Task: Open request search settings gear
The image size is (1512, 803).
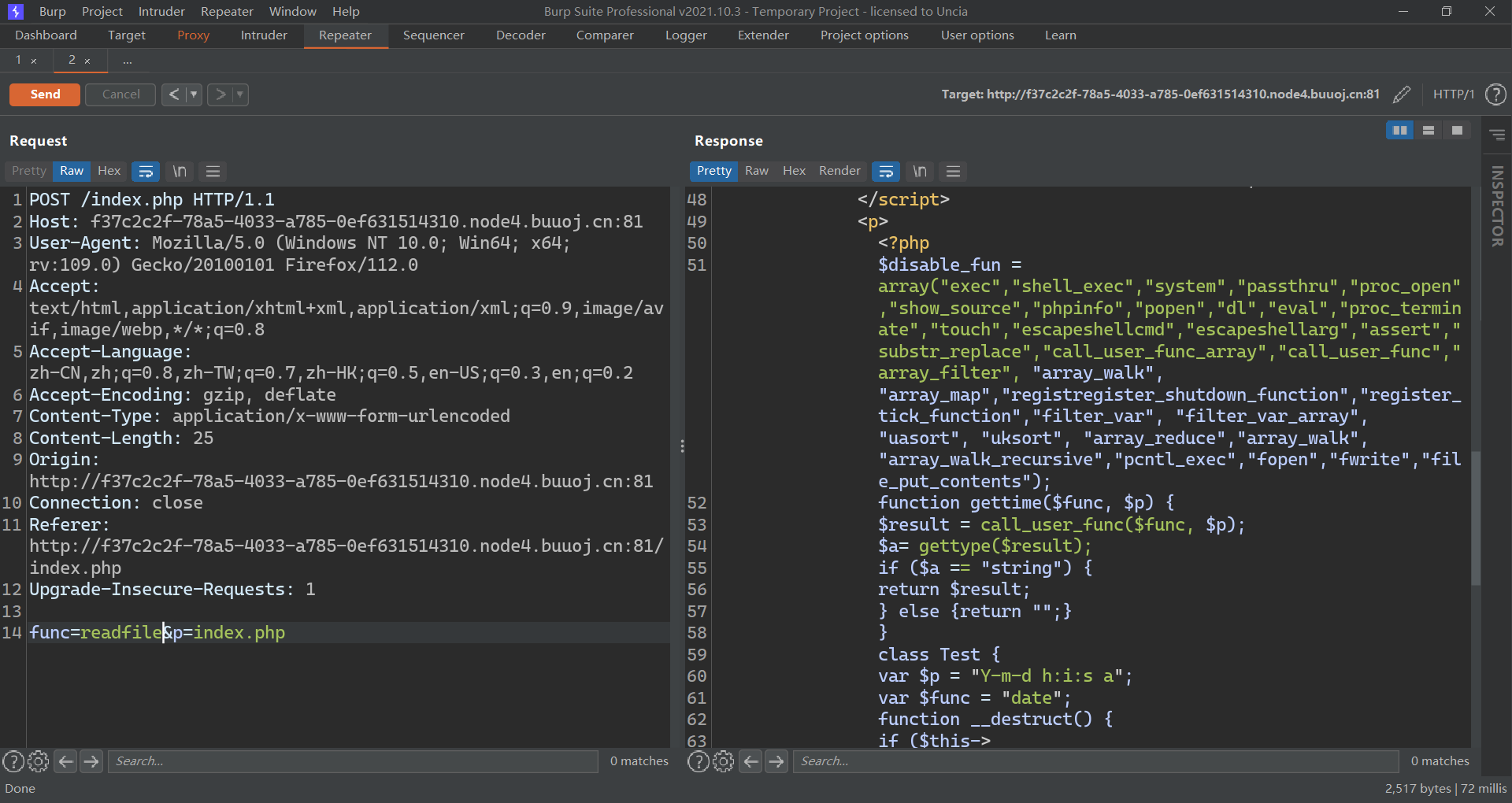Action: tap(39, 761)
